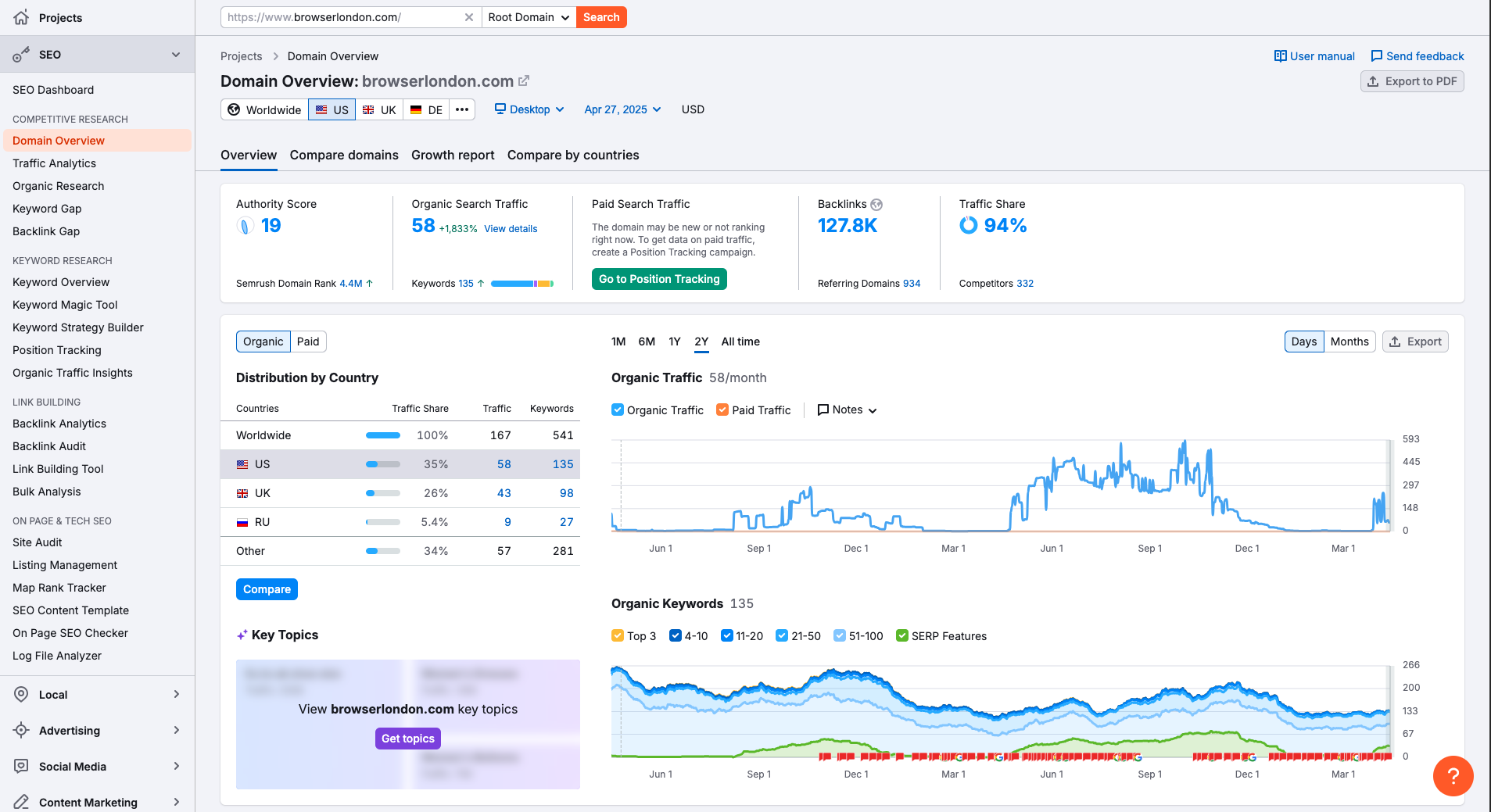1491x812 pixels.
Task: Click the Authority Score gauge icon
Action: 245,226
